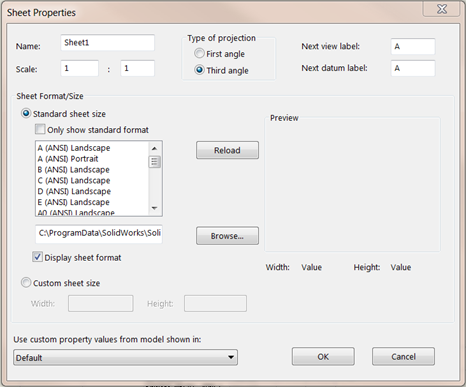Click the sheet size list scroll down arrow
The width and height of the screenshot is (466, 387).
pos(154,208)
